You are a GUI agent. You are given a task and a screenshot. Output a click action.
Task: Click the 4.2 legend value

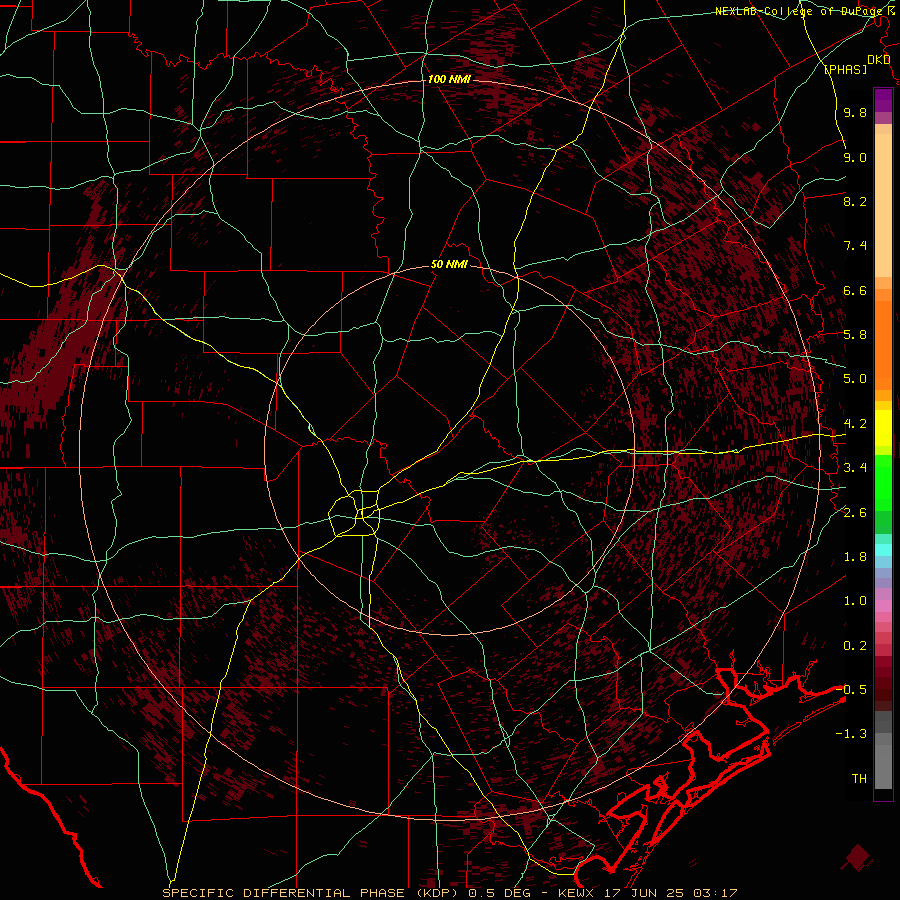coord(855,424)
